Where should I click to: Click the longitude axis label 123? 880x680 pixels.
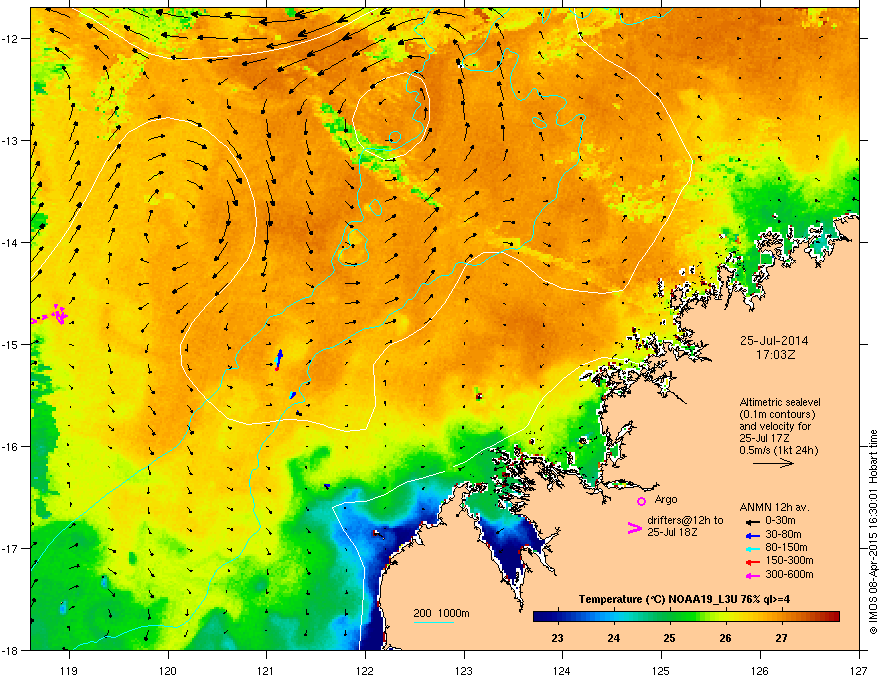click(464, 670)
